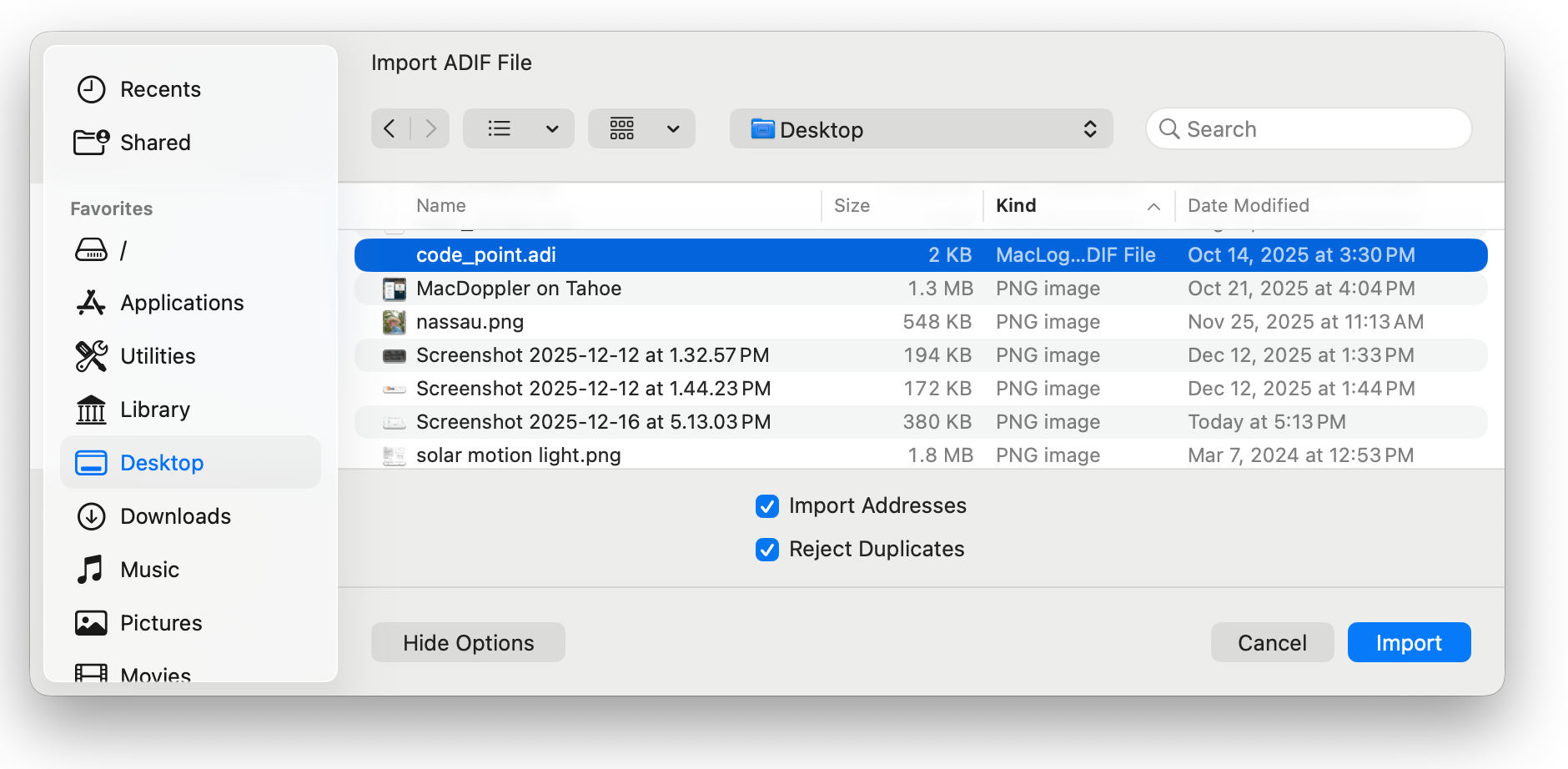Click the Import button

click(x=1408, y=643)
